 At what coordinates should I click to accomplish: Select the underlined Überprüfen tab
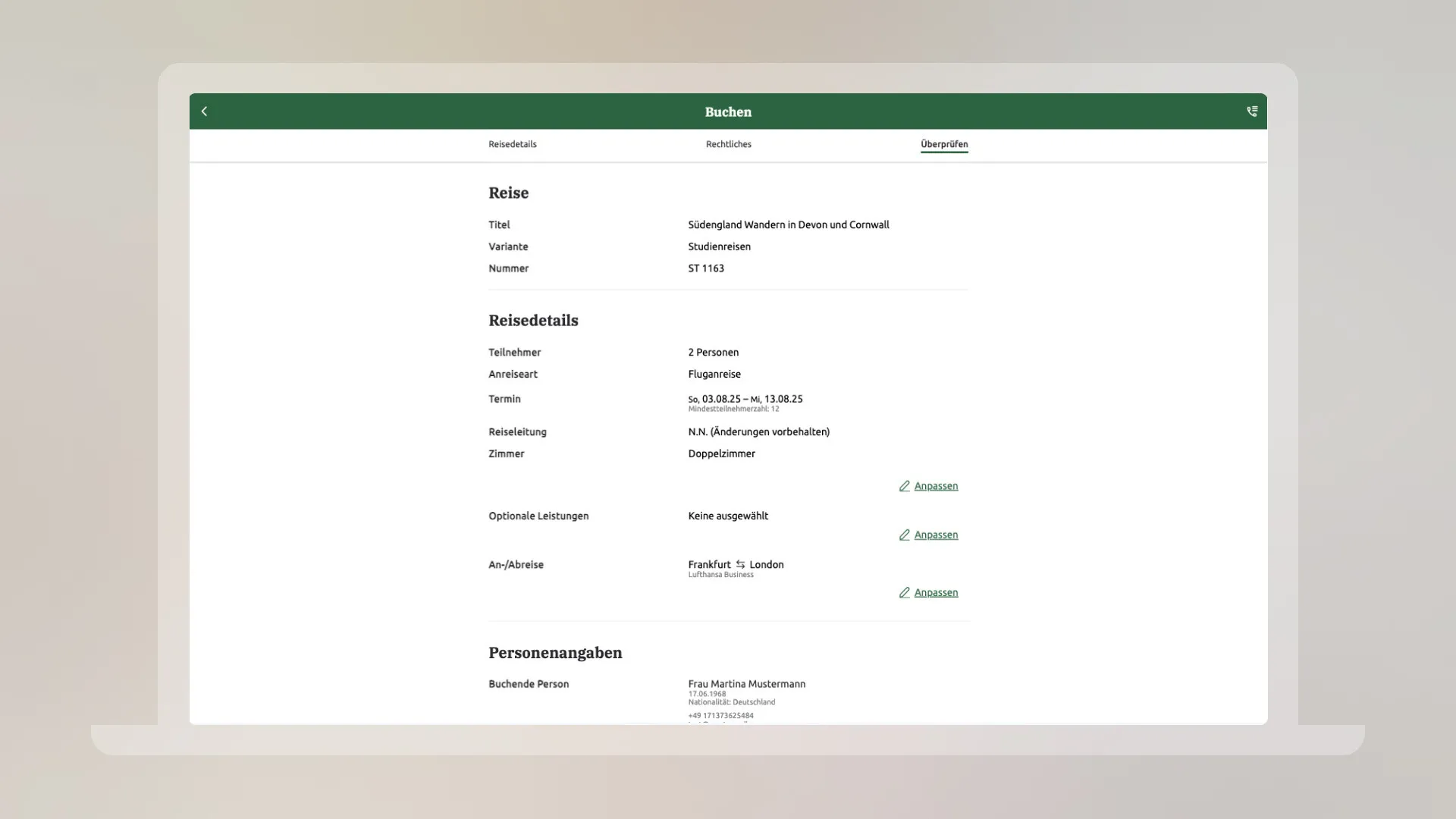pos(944,144)
